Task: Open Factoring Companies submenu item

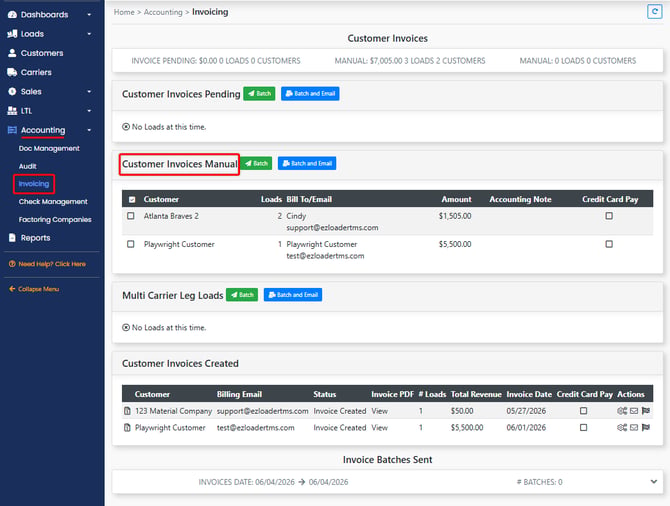Action: click(55, 220)
